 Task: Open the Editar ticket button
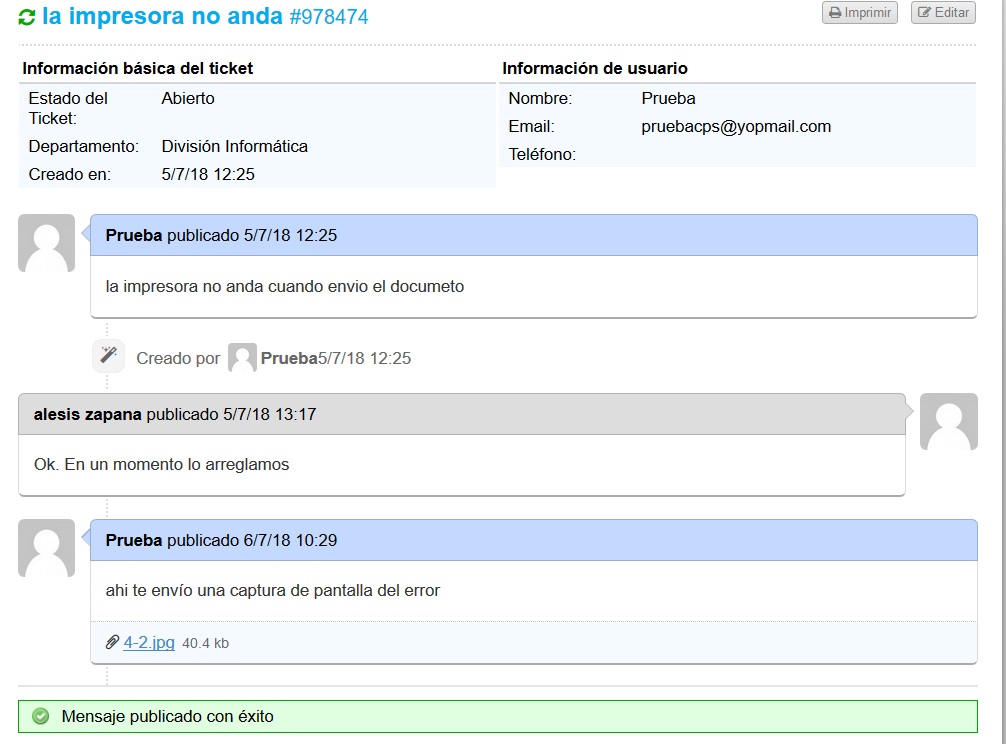(x=942, y=13)
